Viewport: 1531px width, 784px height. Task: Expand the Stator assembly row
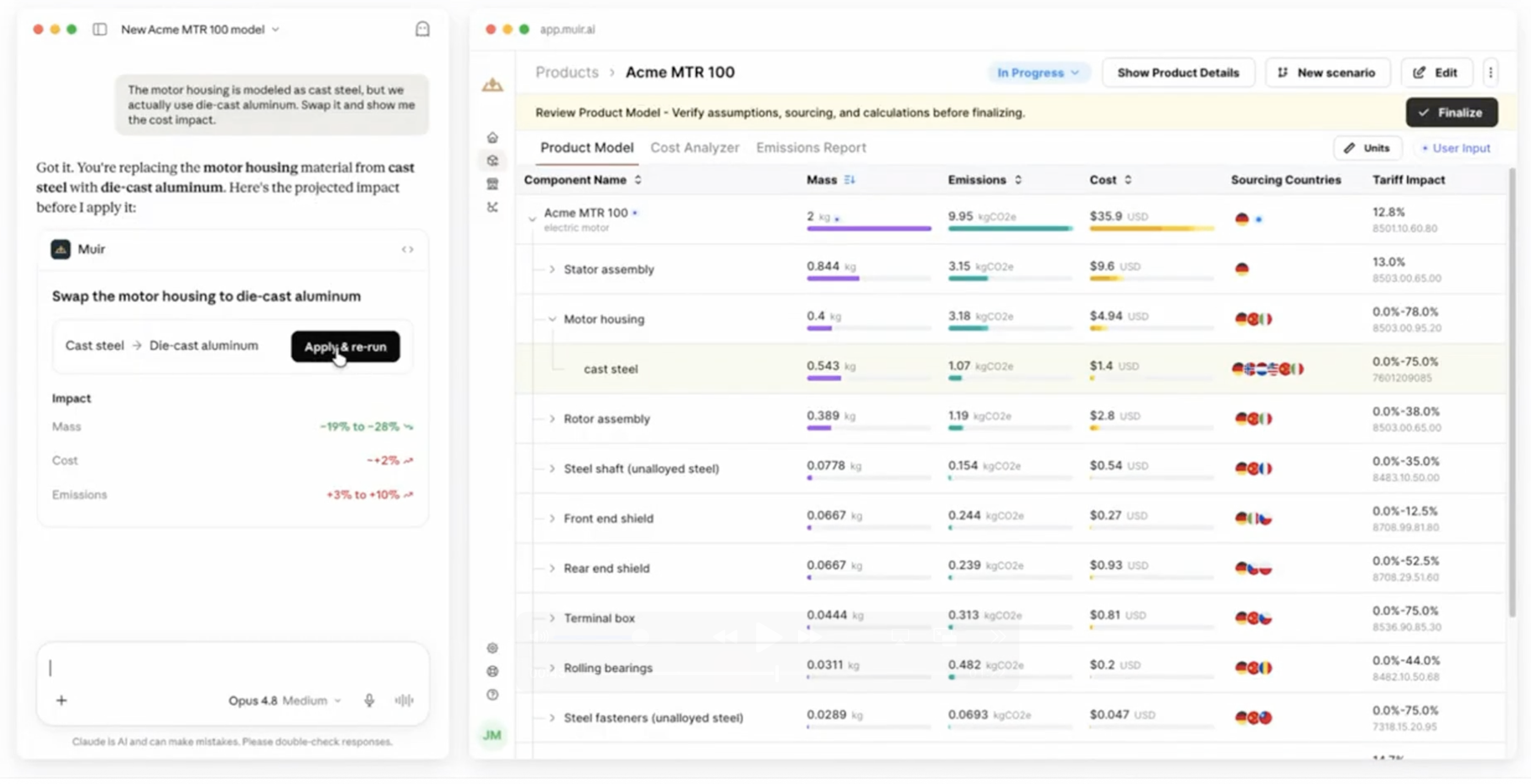[552, 269]
